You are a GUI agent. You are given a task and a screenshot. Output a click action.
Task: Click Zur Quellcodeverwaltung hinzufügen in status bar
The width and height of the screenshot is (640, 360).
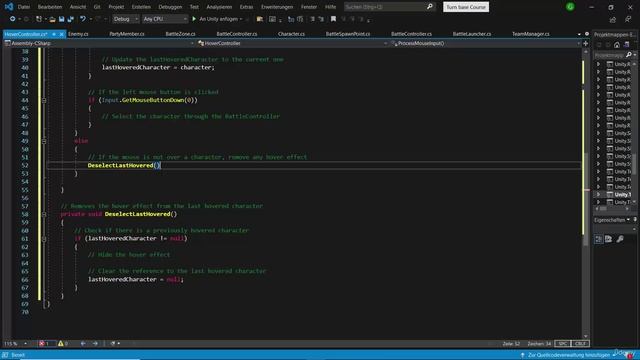tap(569, 355)
